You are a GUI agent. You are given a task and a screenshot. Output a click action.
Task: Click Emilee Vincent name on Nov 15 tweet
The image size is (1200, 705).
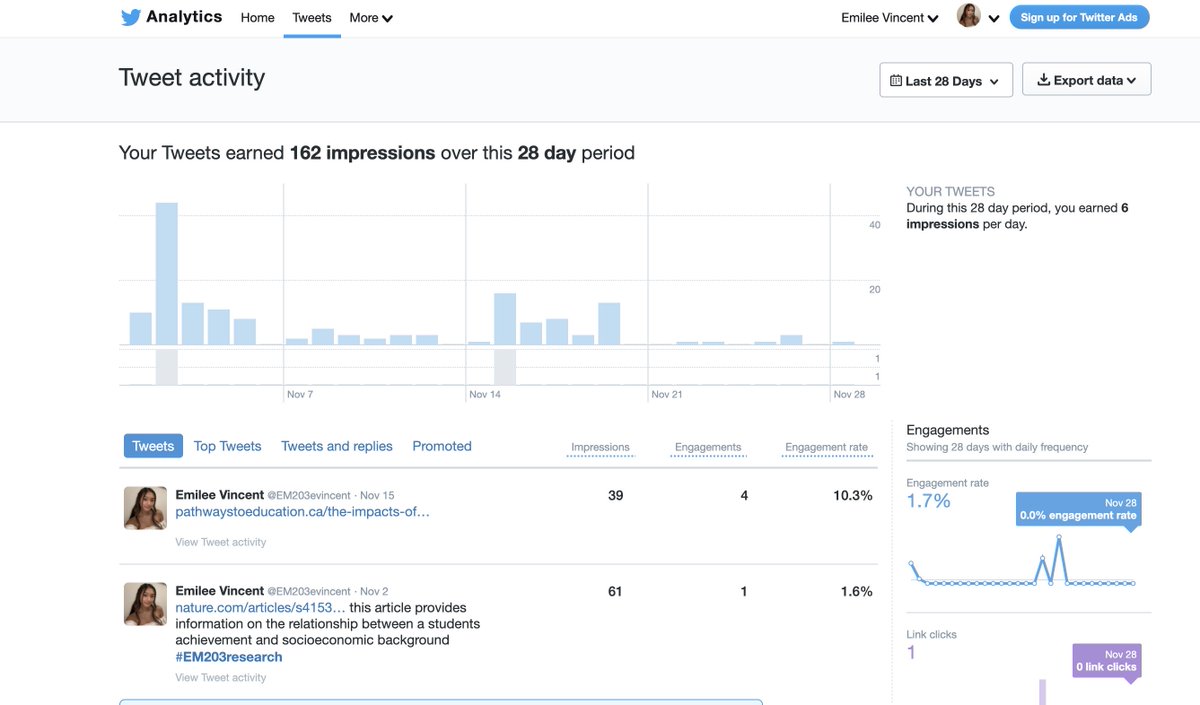[x=220, y=494]
